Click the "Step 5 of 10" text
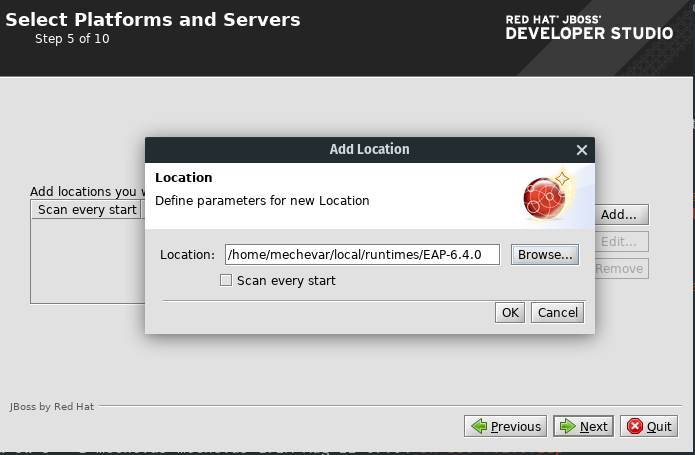Viewport: 695px width, 455px height. pyautogui.click(x=72, y=39)
